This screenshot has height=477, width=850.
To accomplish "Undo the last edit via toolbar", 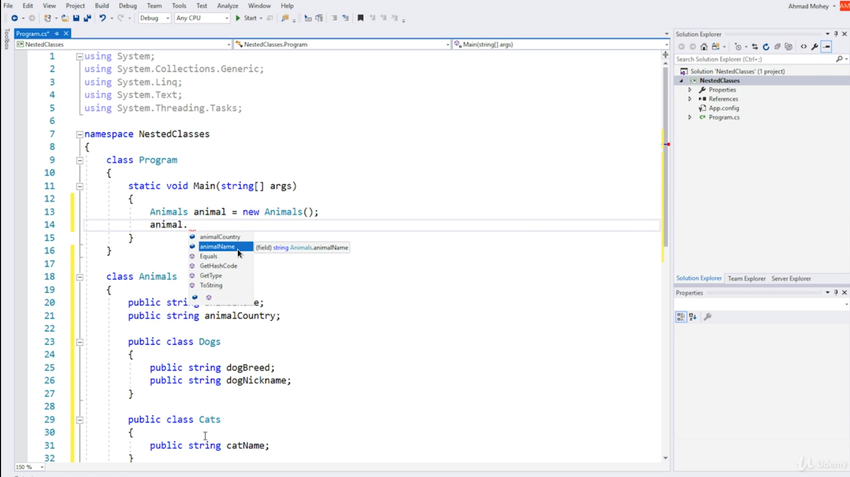I will (102, 18).
